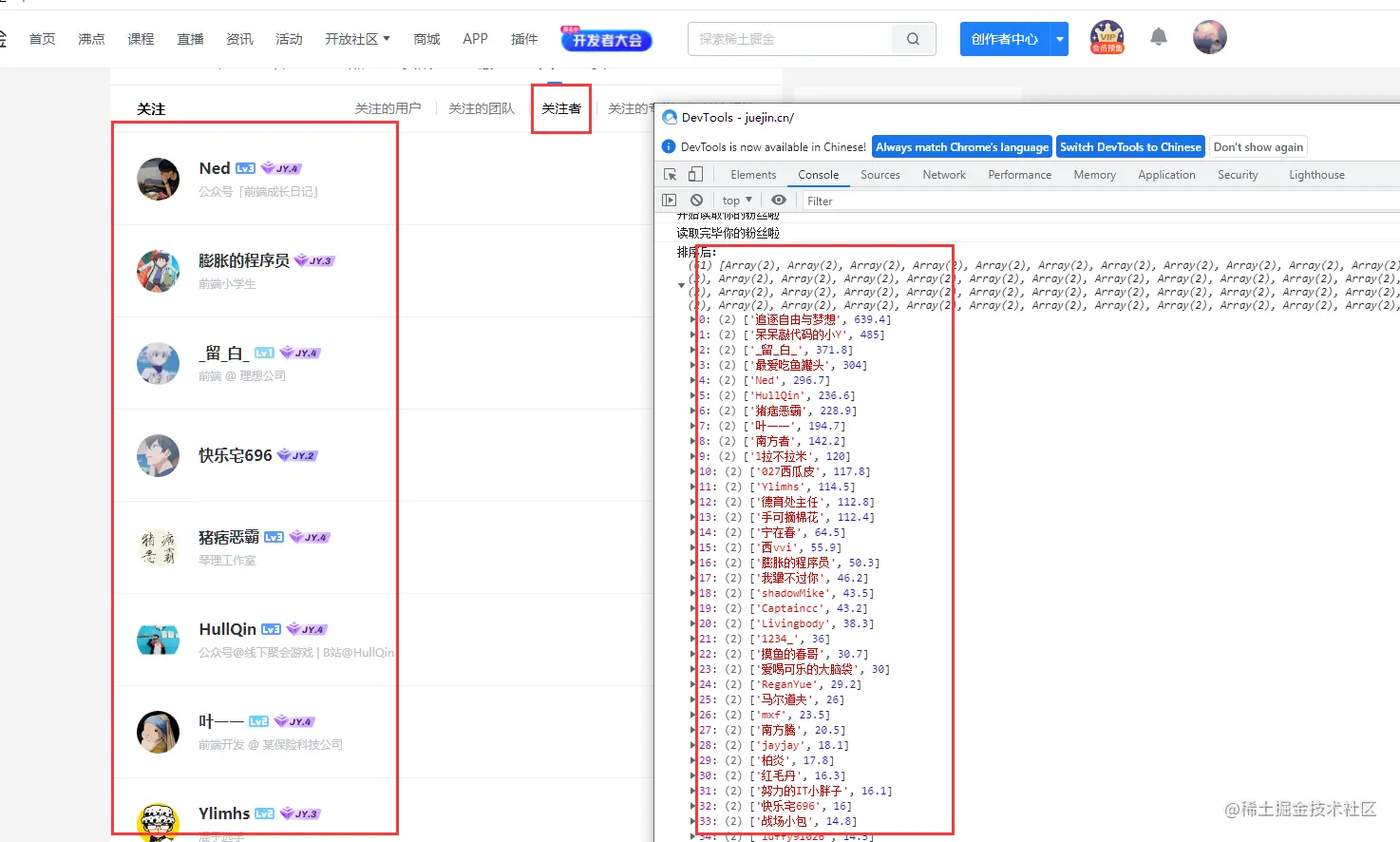This screenshot has height=842, width=1400.
Task: Click Don't show again
Action: [x=1258, y=146]
